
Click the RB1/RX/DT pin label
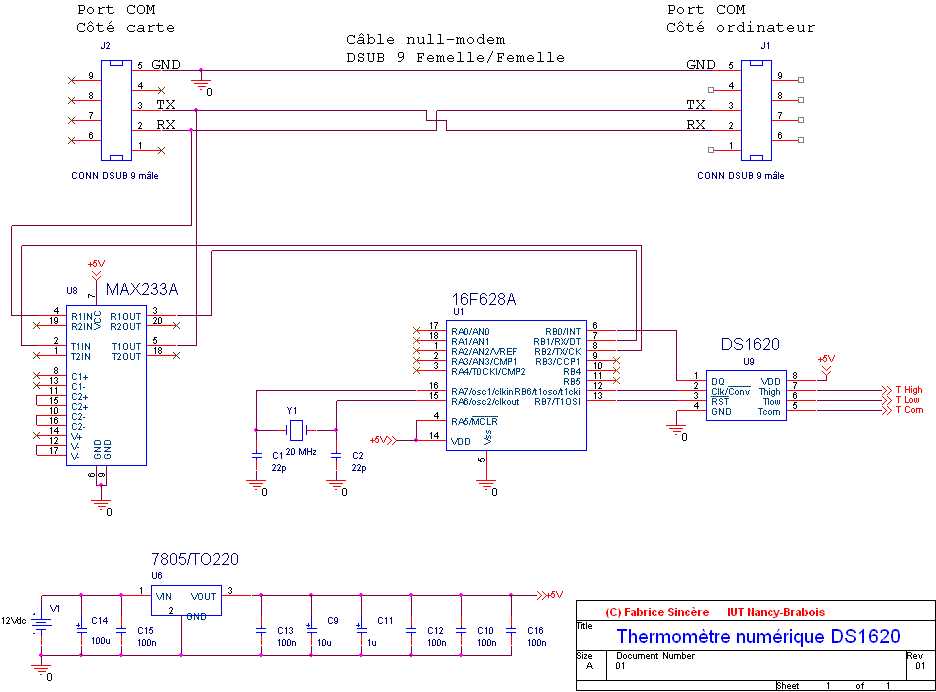pos(557,342)
